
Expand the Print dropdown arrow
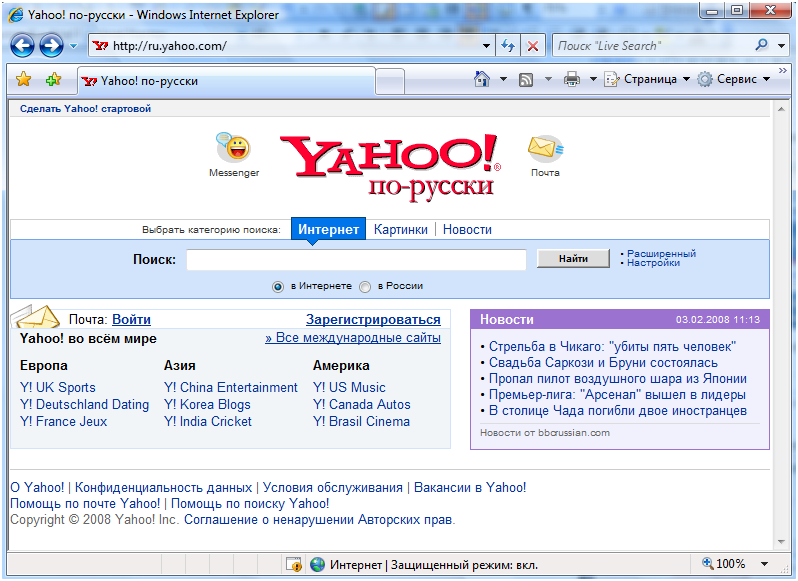[593, 79]
